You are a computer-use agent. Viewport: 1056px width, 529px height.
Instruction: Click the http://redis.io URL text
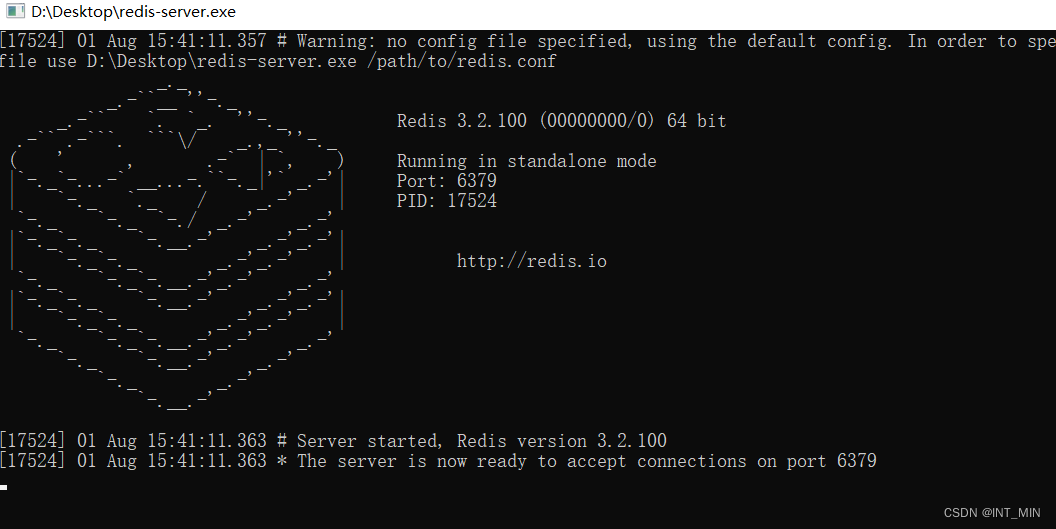(x=531, y=261)
